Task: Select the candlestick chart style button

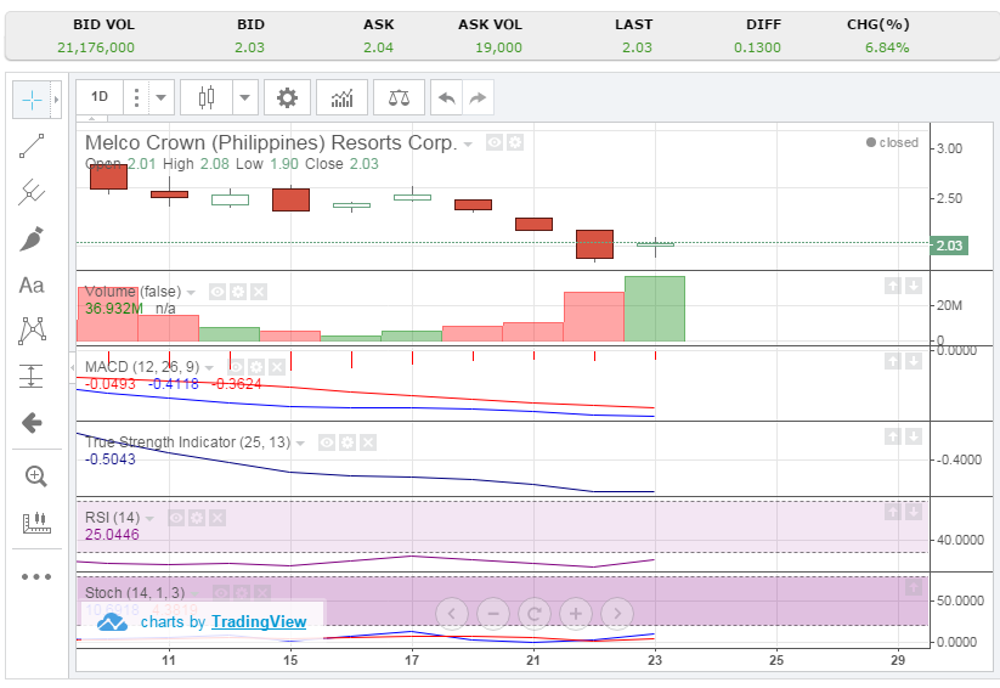Action: (206, 98)
